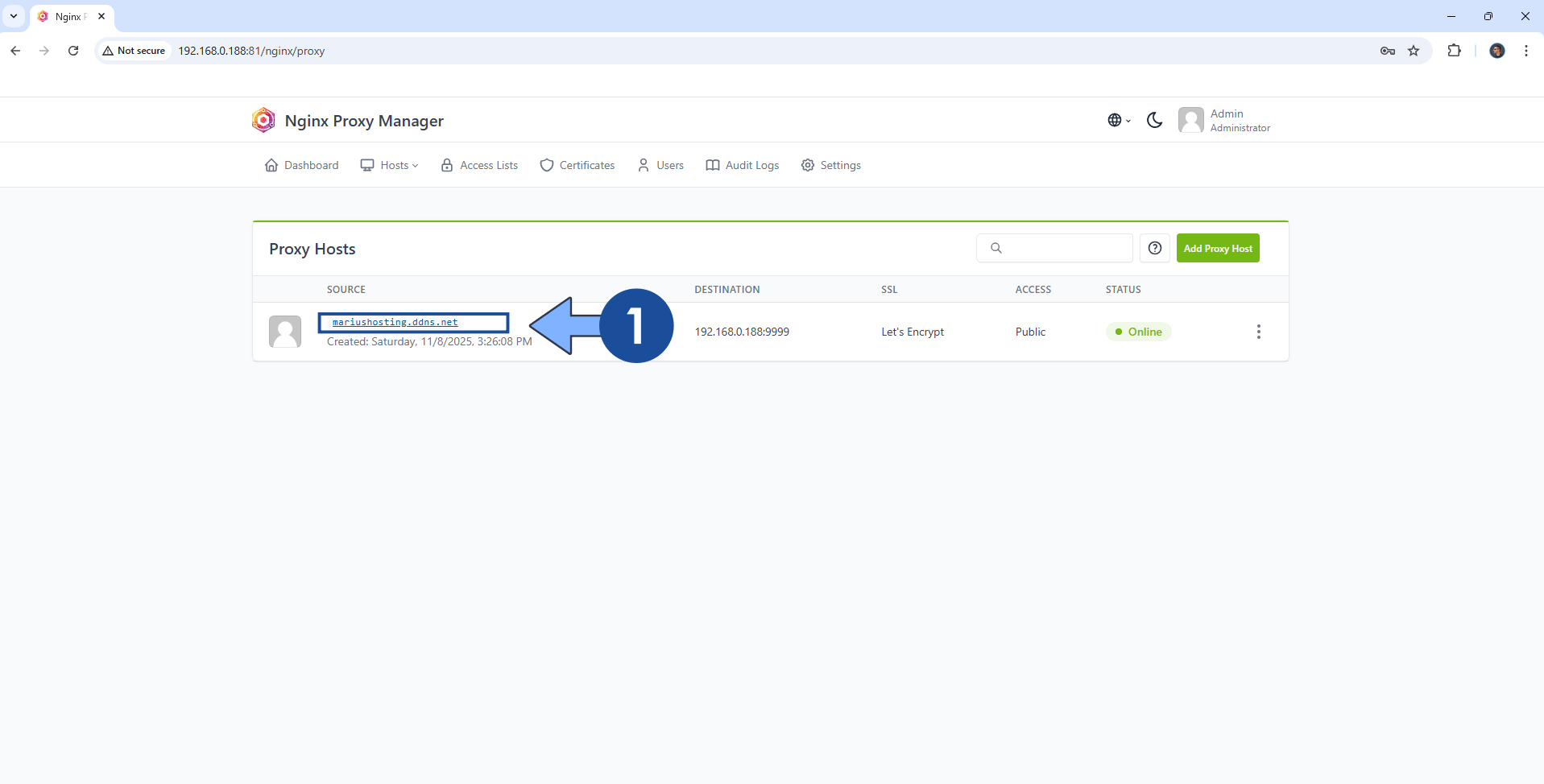This screenshot has width=1544, height=784.
Task: Click the Add Proxy Host button
Action: click(x=1218, y=248)
